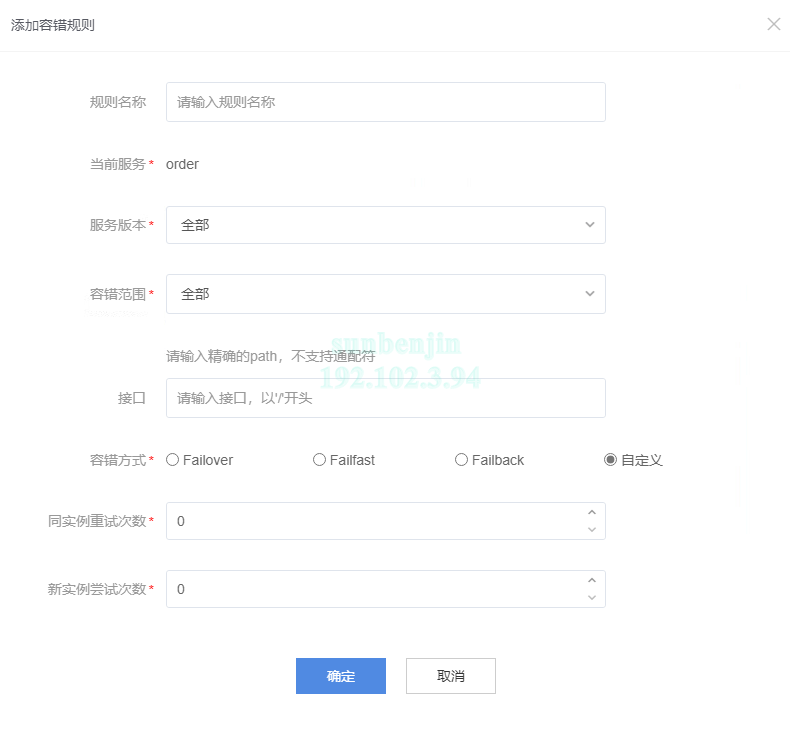The height and width of the screenshot is (735, 790).
Task: Click the 新实例尝试次数 number field
Action: pyautogui.click(x=375, y=589)
